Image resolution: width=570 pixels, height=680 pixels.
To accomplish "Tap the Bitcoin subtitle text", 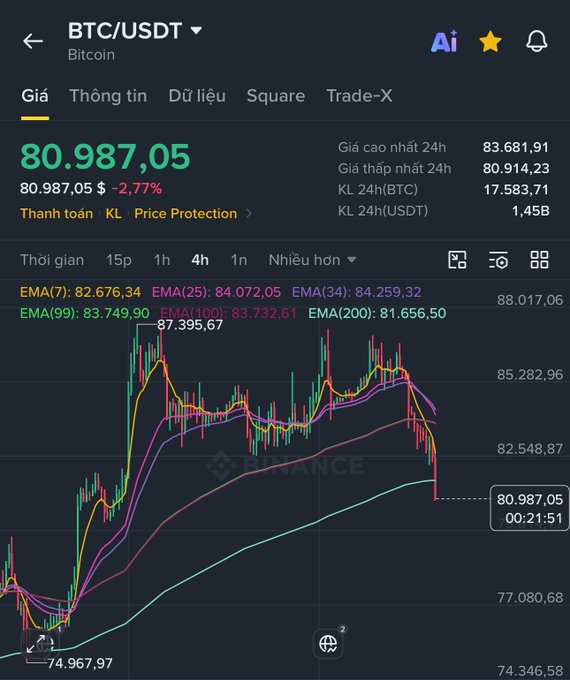I will point(92,55).
